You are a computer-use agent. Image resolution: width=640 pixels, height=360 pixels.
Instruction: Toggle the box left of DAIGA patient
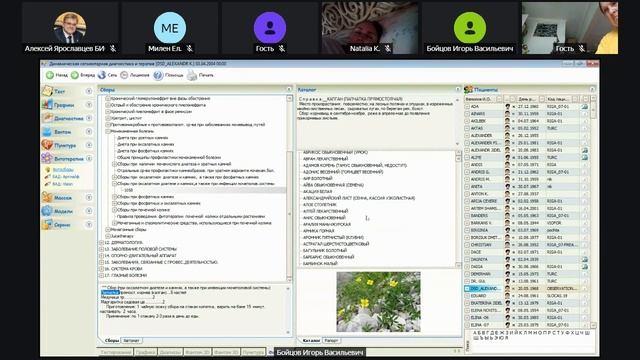[467, 267]
